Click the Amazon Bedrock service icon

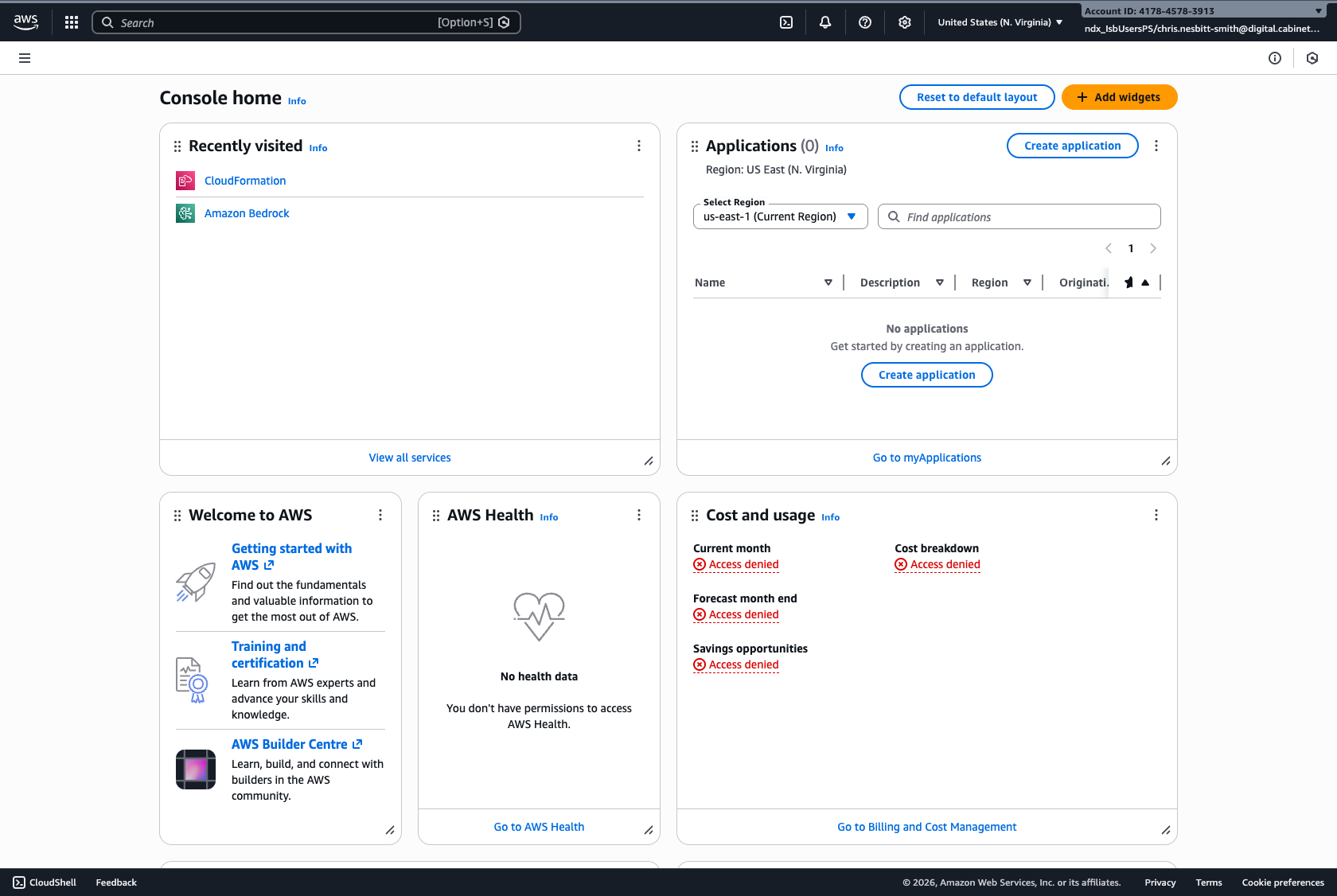(185, 212)
